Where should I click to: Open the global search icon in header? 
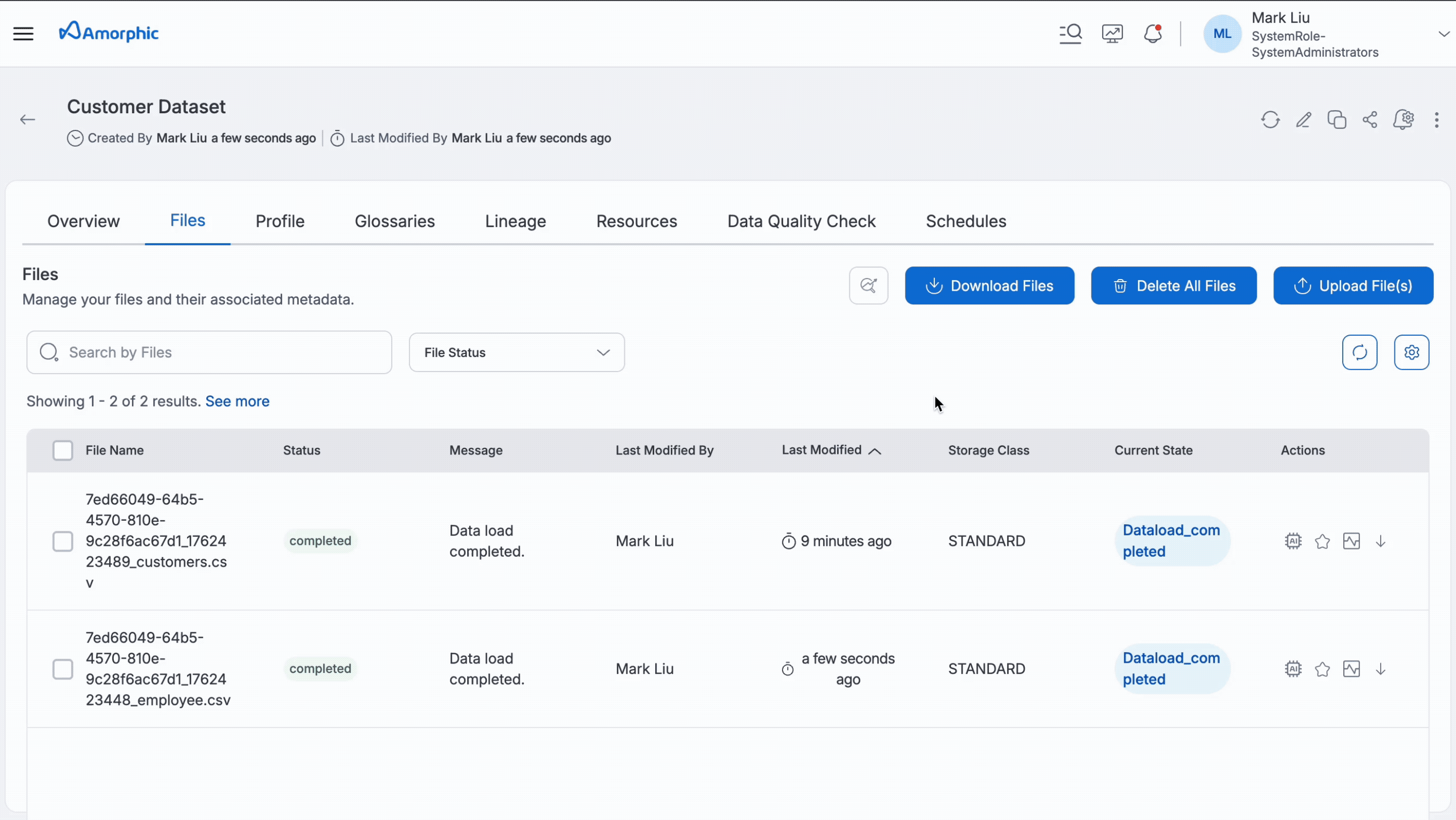coord(1070,34)
